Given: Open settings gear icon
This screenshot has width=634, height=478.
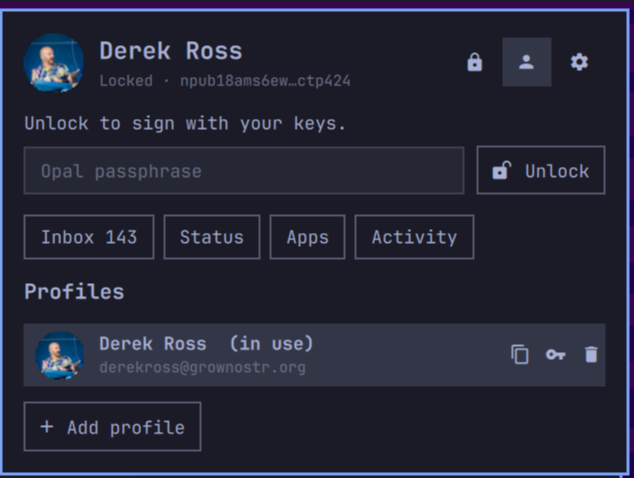Looking at the screenshot, I should pyautogui.click(x=579, y=62).
